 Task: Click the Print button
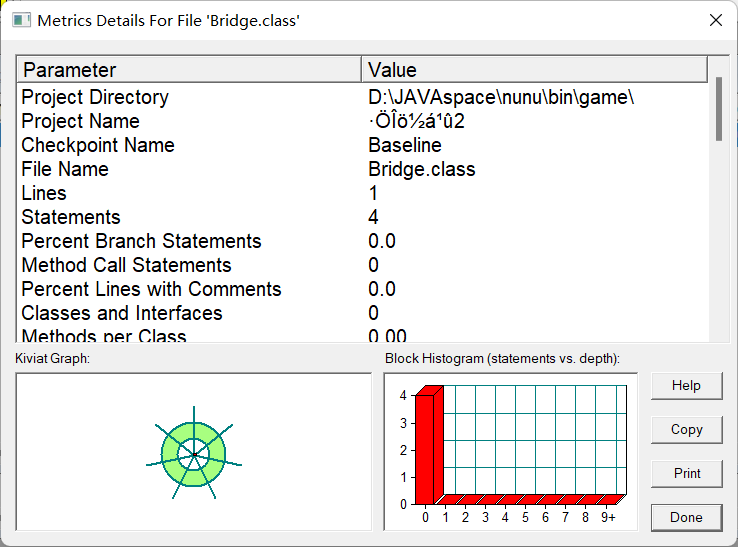pyautogui.click(x=686, y=473)
